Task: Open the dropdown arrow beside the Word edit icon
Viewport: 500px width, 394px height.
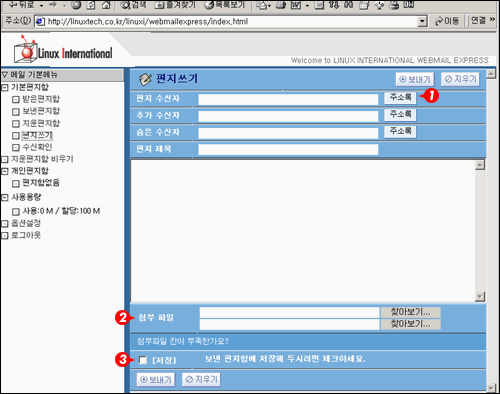Action: coord(307,5)
